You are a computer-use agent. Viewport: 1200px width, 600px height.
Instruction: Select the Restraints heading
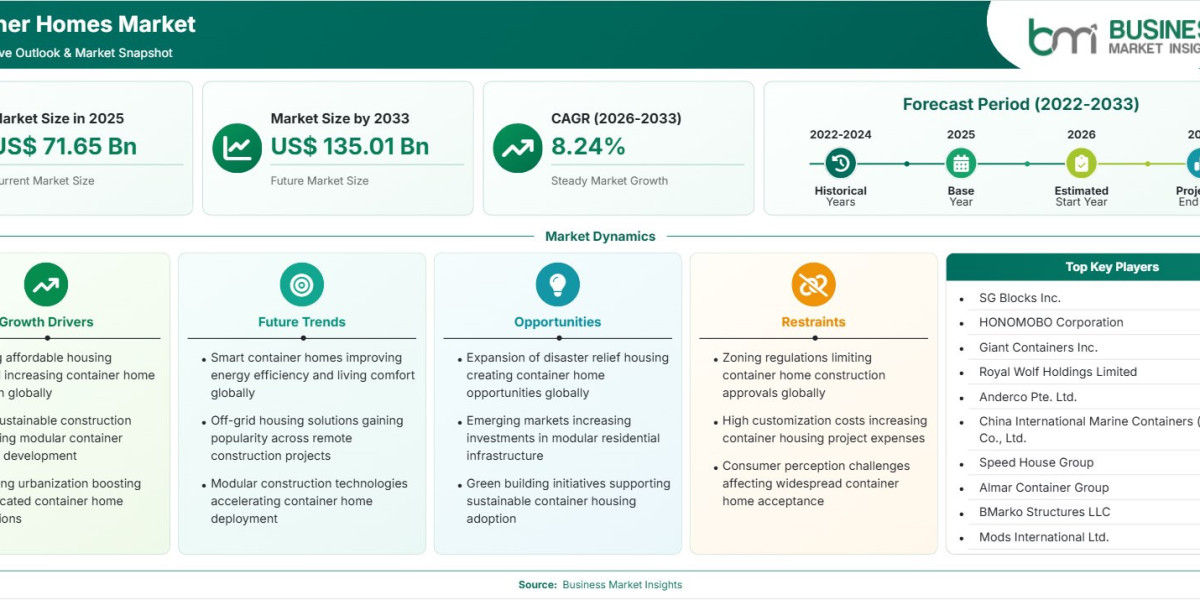click(814, 322)
